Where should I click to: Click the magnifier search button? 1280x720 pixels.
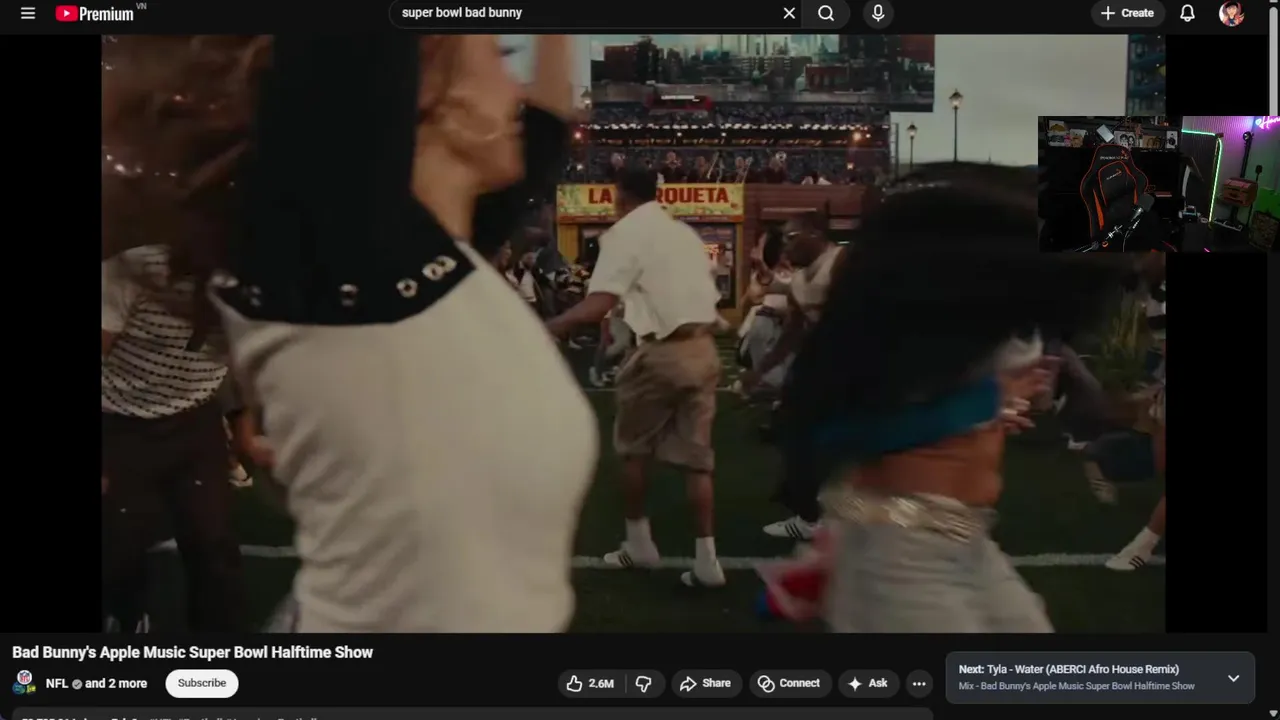click(x=826, y=13)
